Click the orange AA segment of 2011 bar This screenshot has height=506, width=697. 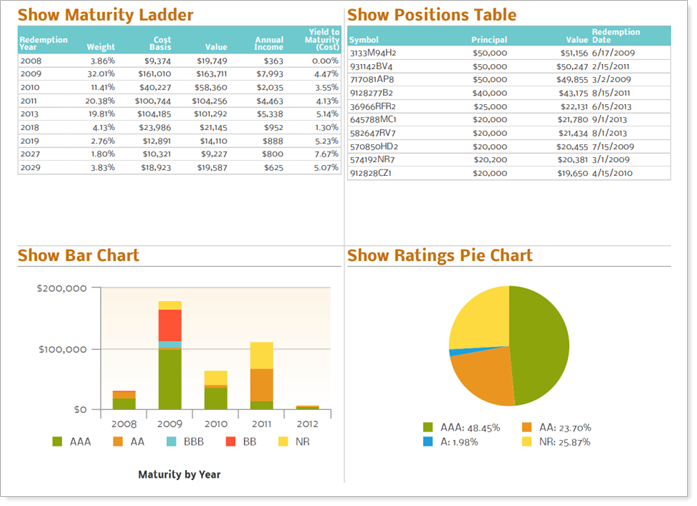(262, 385)
